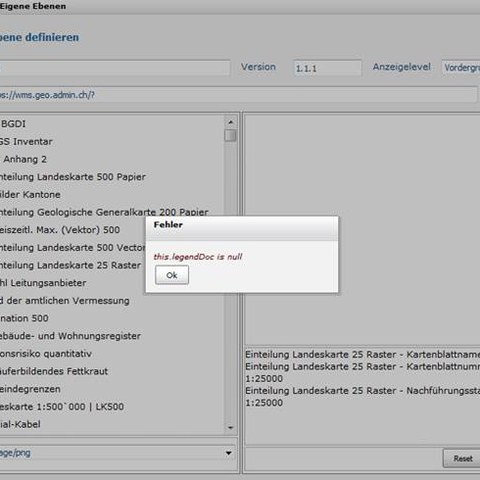480x480 pixels.
Task: Click the Ebene definieren heading
Action: [x=39, y=37]
